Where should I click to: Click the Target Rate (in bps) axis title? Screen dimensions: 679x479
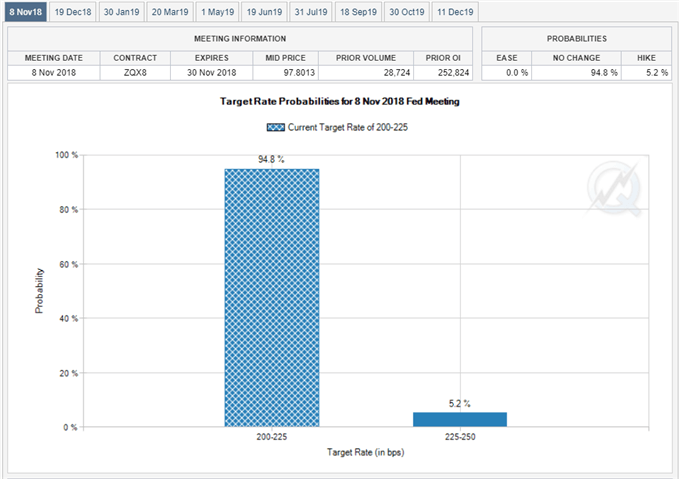(365, 452)
